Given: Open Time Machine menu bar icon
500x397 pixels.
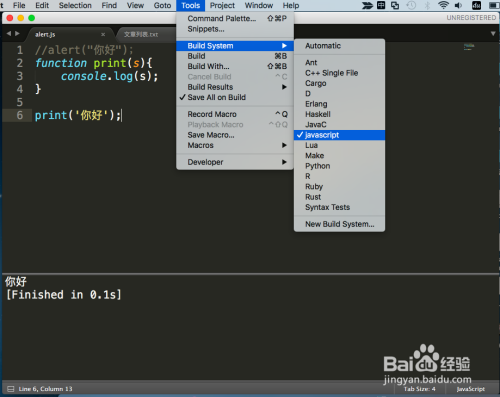Looking at the screenshot, I should [x=411, y=5].
